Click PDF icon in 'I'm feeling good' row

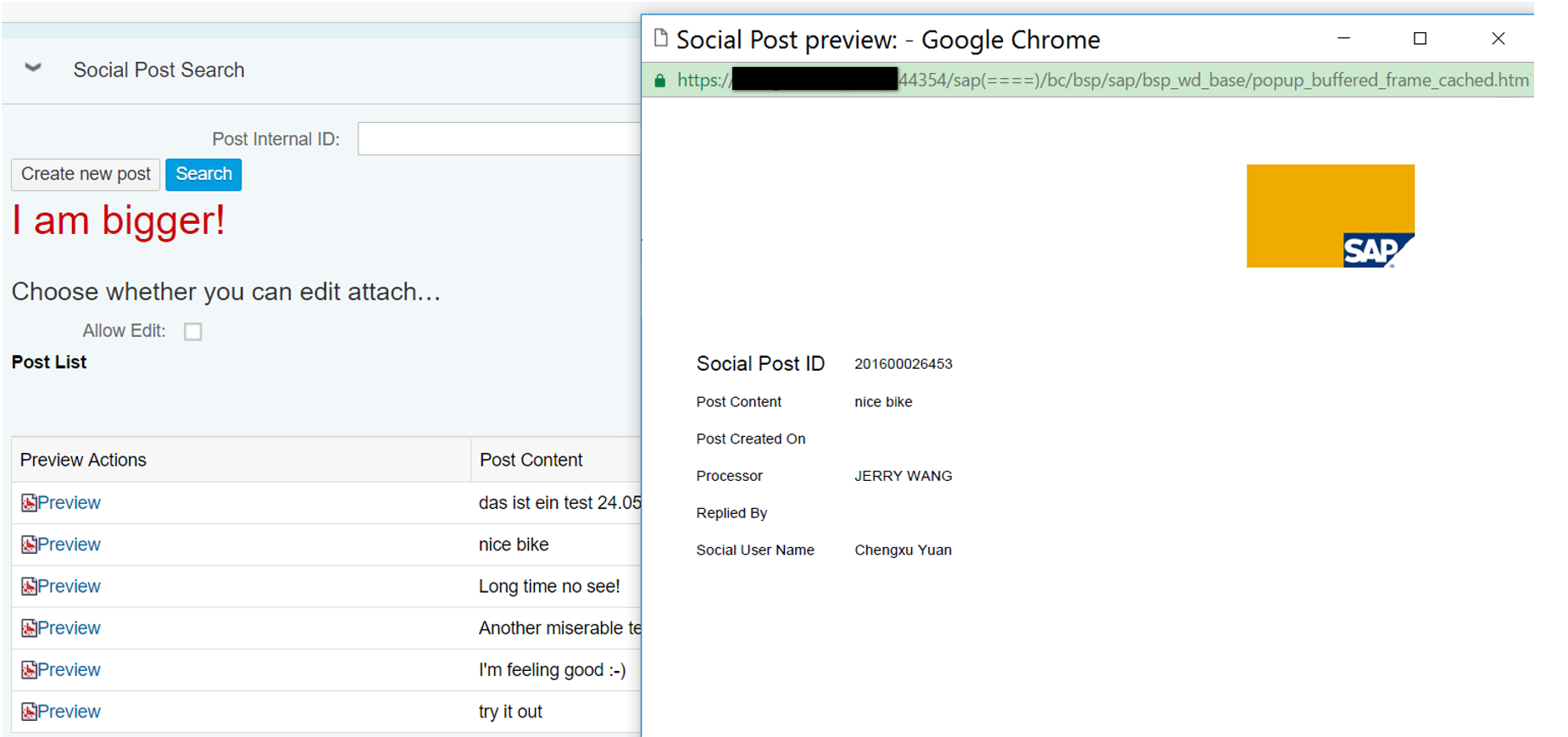tap(29, 670)
